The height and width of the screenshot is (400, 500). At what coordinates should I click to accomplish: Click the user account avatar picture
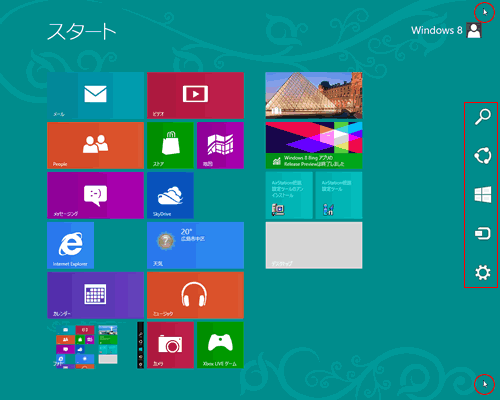pos(474,30)
